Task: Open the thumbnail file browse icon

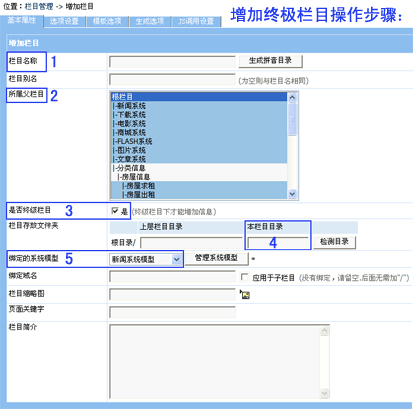Action: [245, 294]
